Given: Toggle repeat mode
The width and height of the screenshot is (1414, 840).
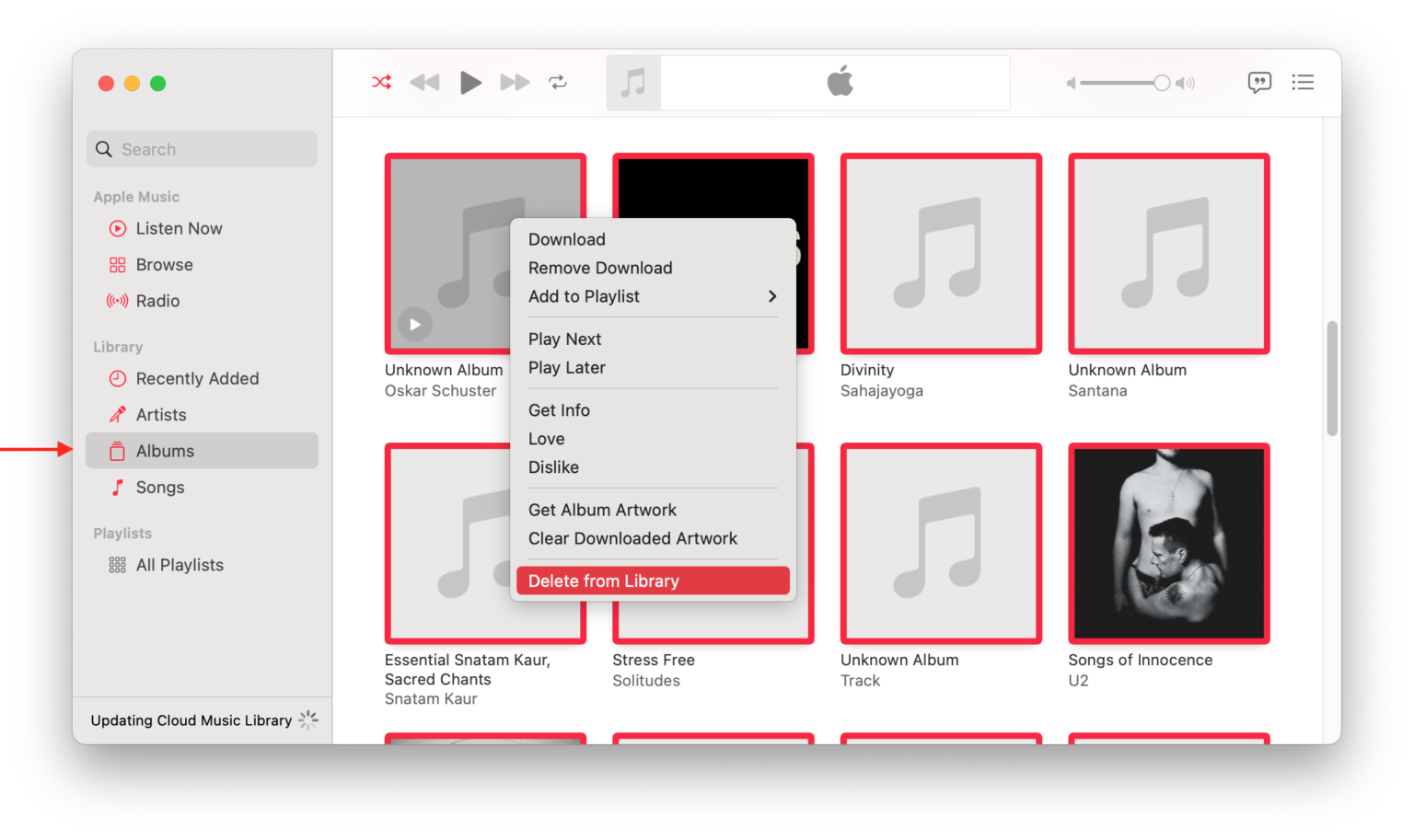Looking at the screenshot, I should tap(558, 82).
